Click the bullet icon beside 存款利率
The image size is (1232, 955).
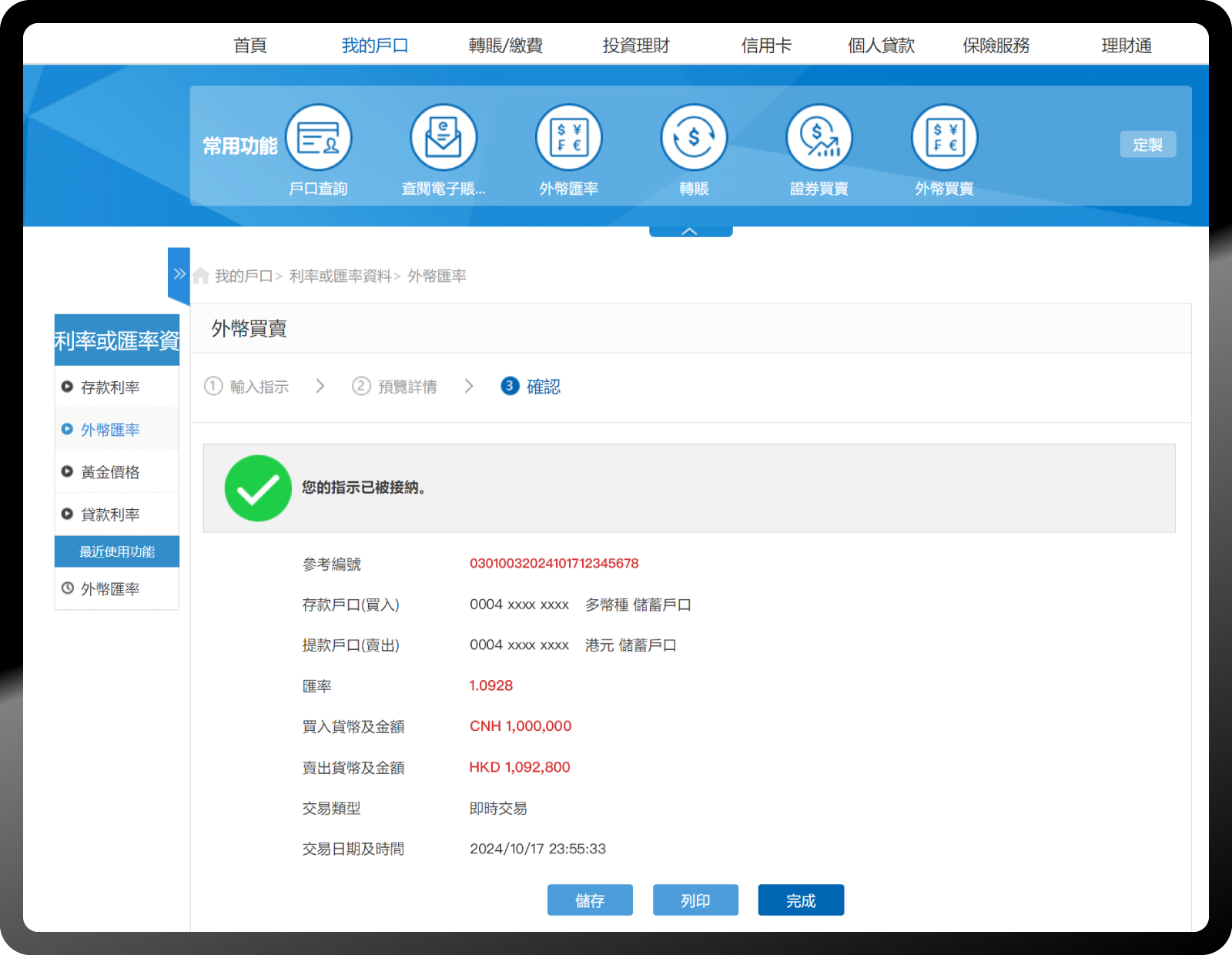point(67,387)
